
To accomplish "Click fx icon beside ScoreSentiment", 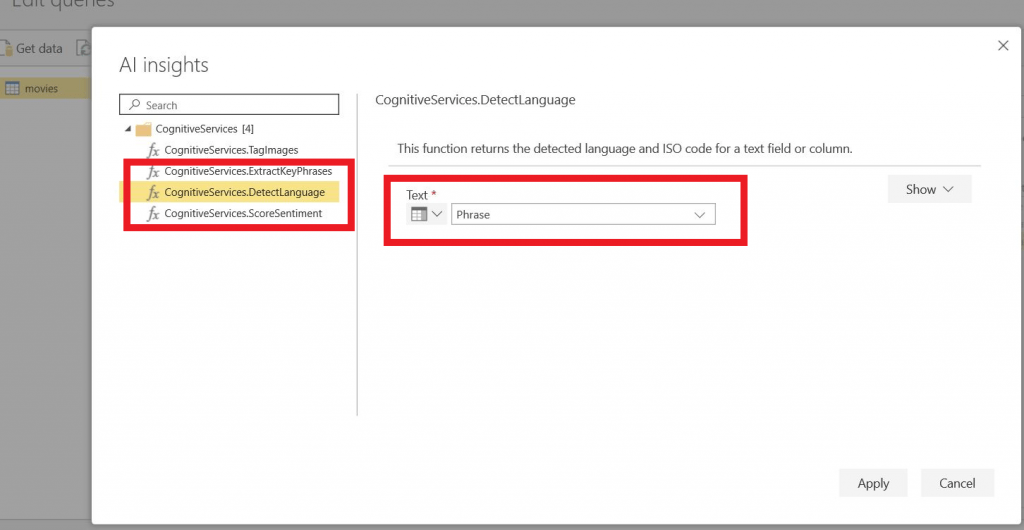I will click(x=153, y=214).
